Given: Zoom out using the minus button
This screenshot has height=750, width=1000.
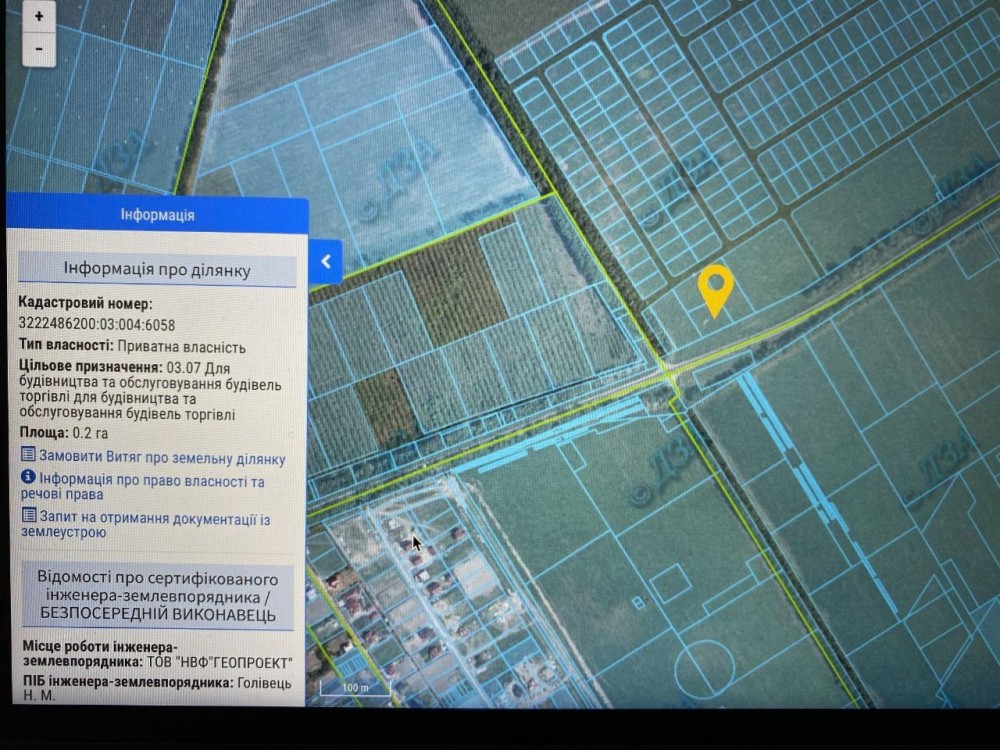Looking at the screenshot, I should tap(38, 48).
